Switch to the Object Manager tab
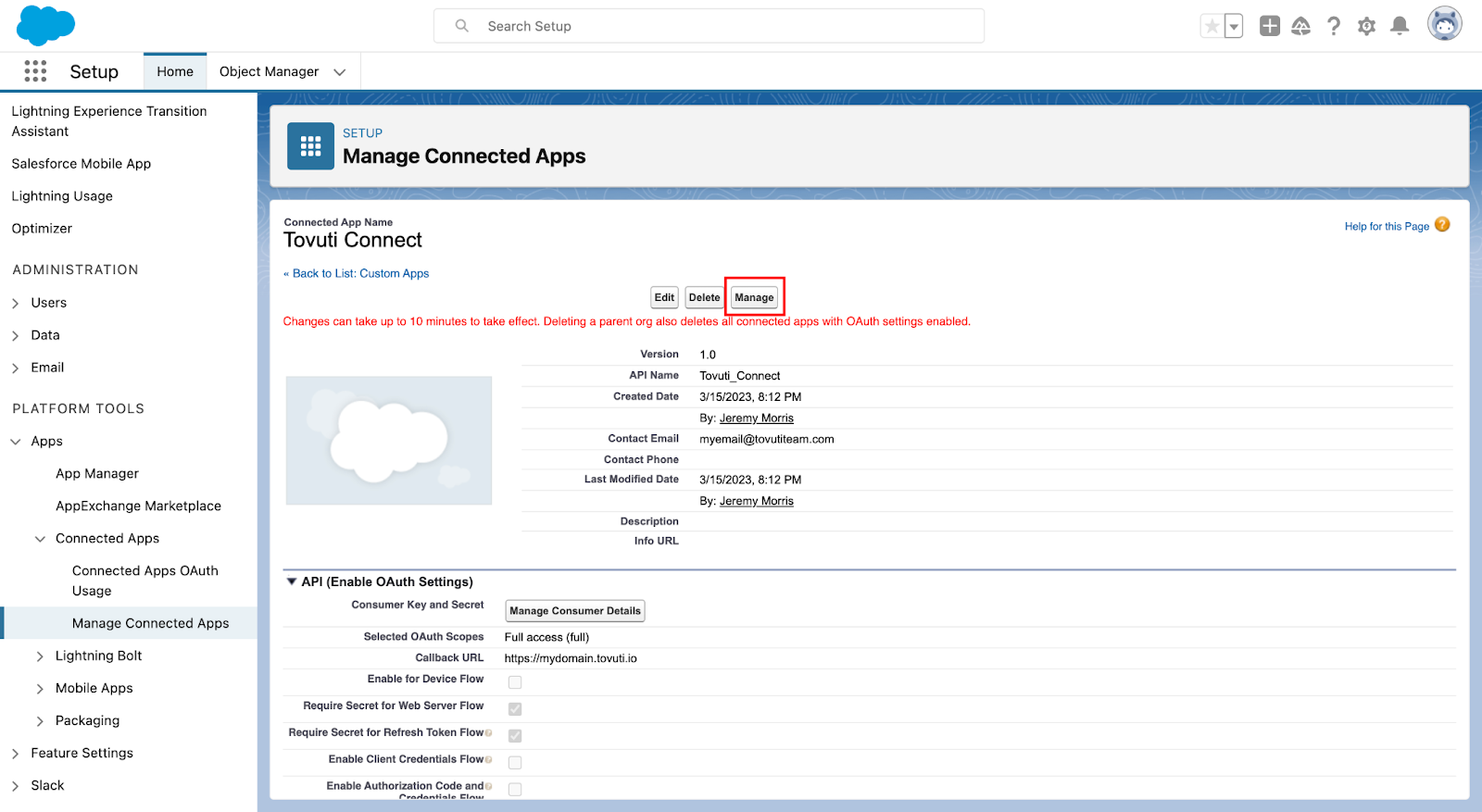 coord(269,71)
